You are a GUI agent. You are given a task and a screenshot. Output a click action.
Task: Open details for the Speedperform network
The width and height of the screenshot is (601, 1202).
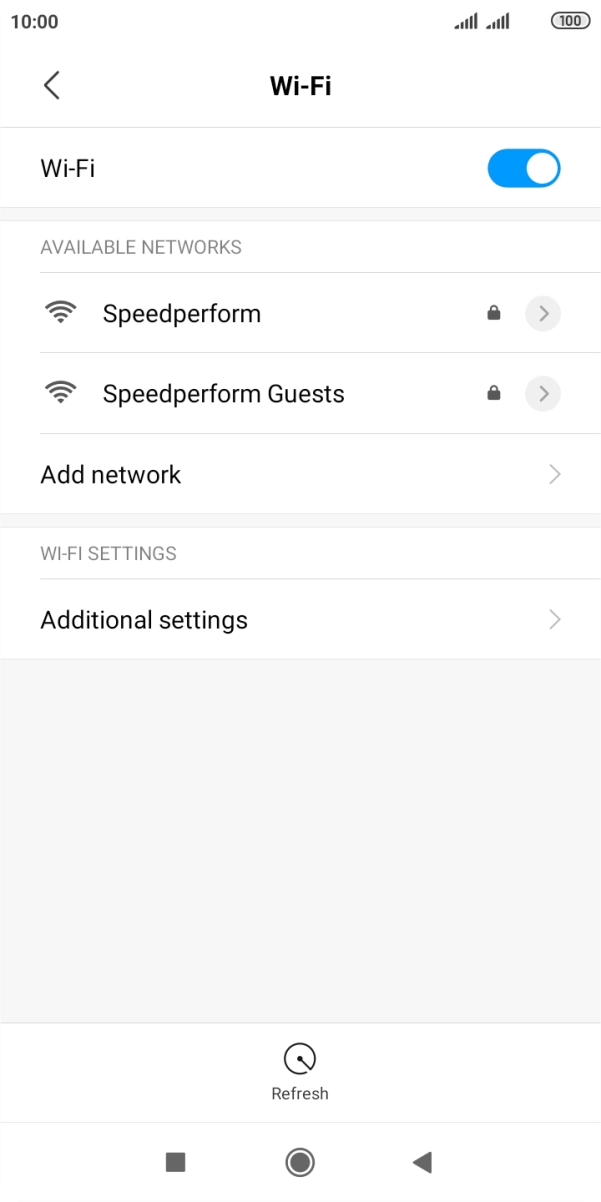[542, 313]
